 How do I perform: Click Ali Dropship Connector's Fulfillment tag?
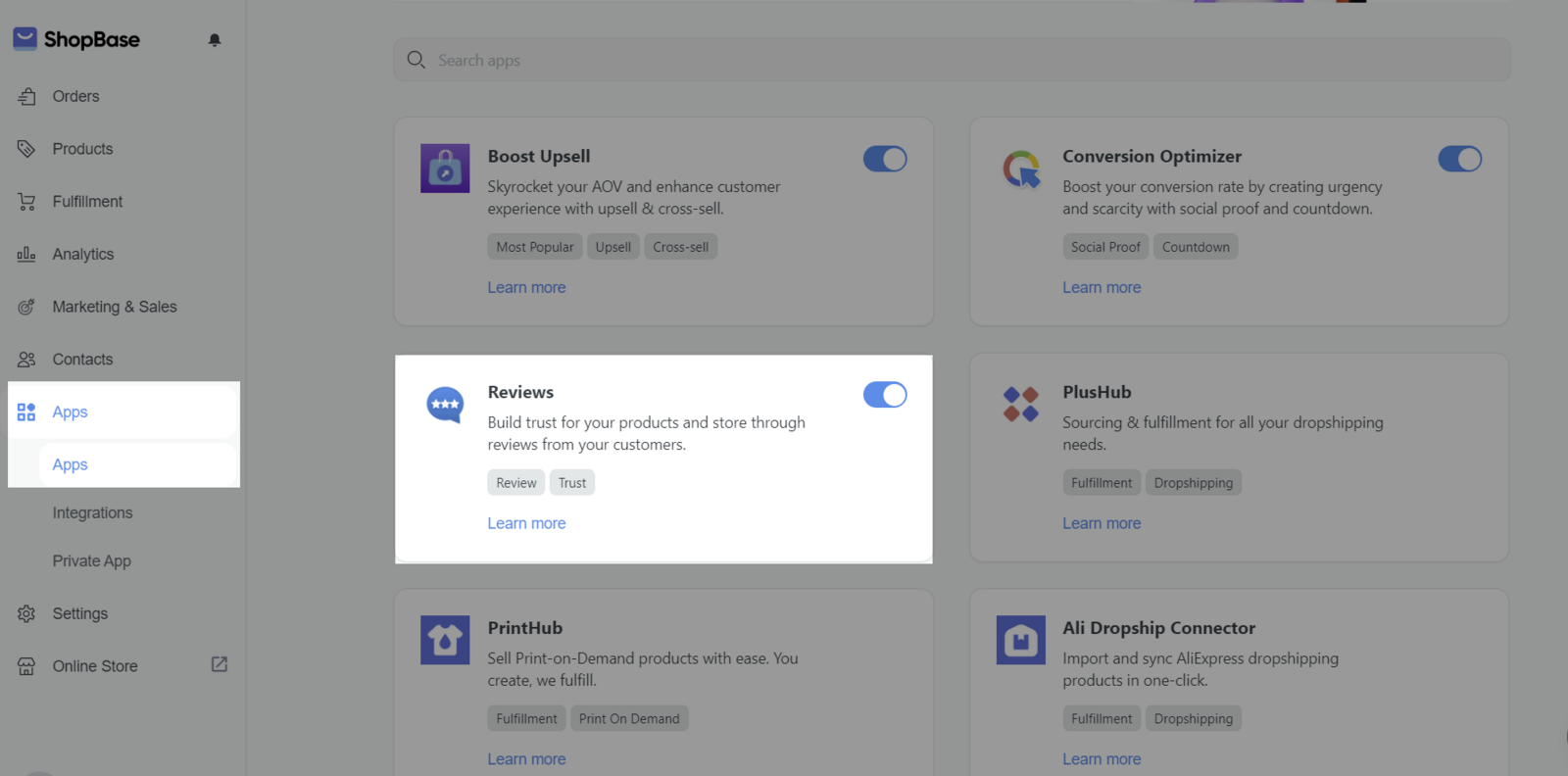(1102, 719)
